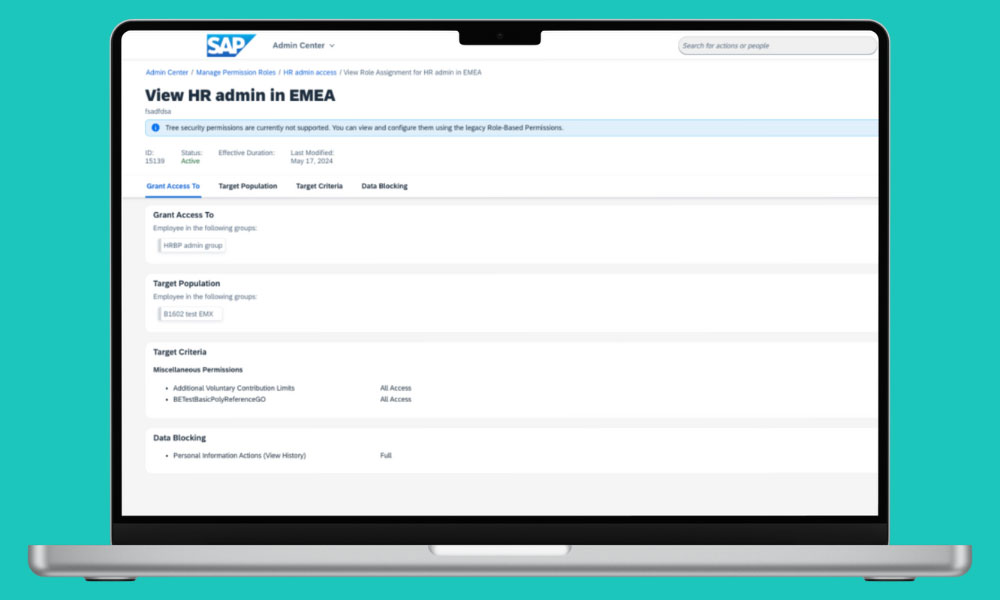Switch to the Target Criteria tab
This screenshot has height=600, width=1000.
[x=319, y=186]
